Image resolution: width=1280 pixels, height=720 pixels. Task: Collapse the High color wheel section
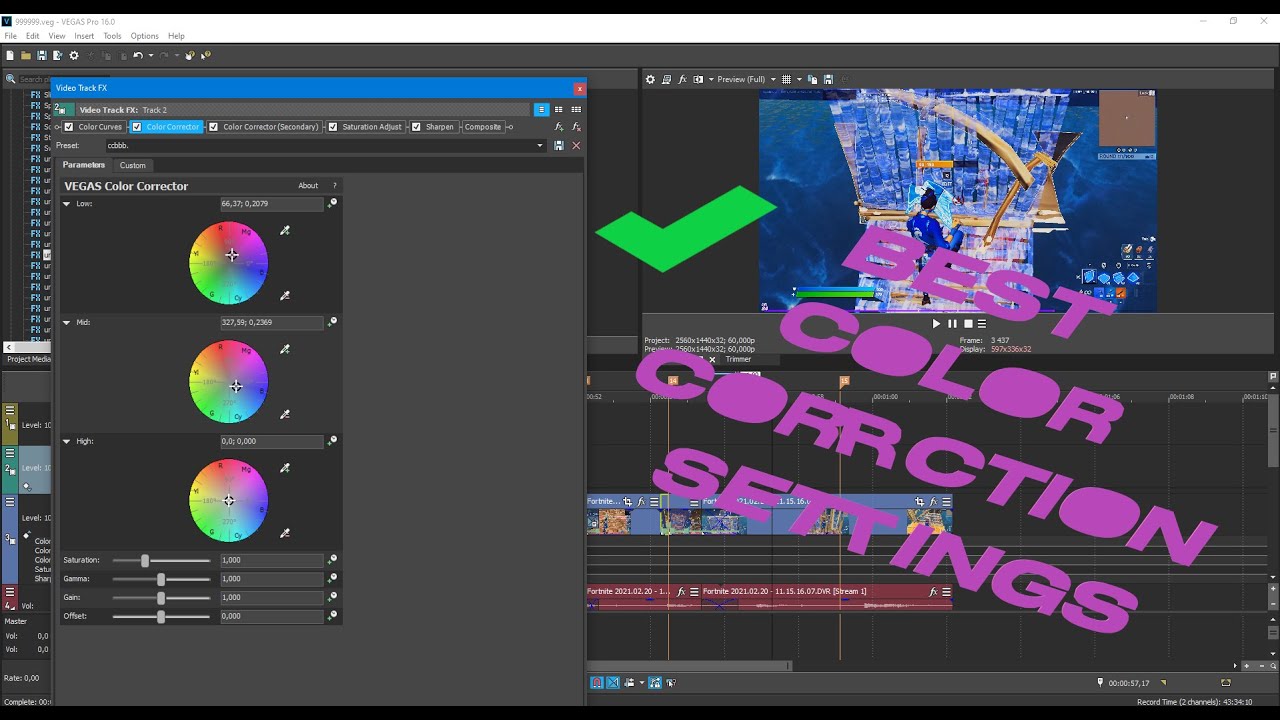(67, 441)
